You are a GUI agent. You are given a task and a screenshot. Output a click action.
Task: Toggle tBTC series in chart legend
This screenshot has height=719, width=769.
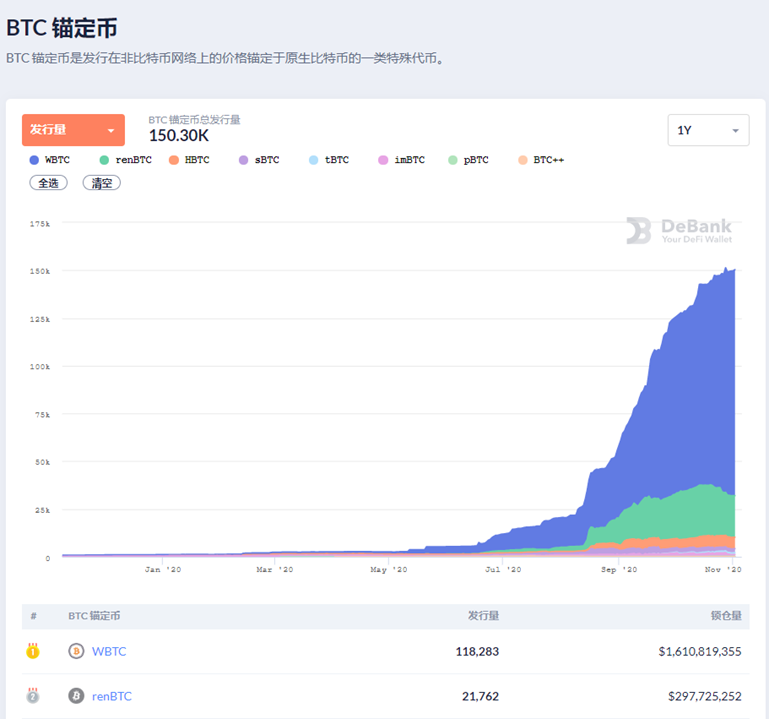click(x=329, y=160)
